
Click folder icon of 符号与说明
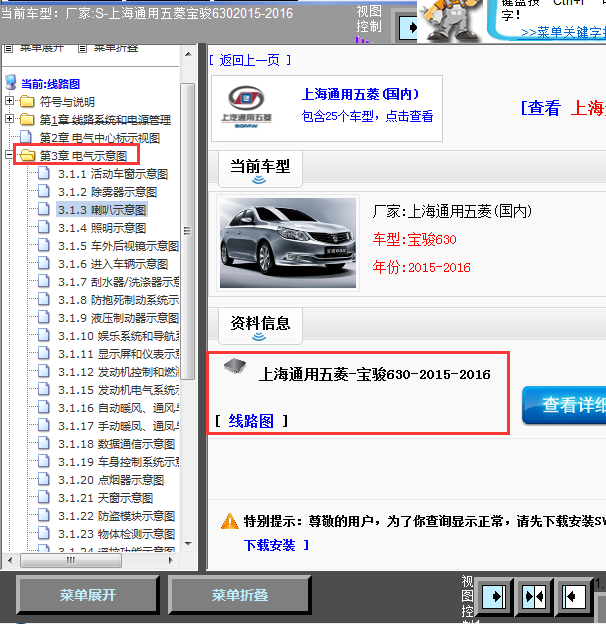click(x=27, y=101)
